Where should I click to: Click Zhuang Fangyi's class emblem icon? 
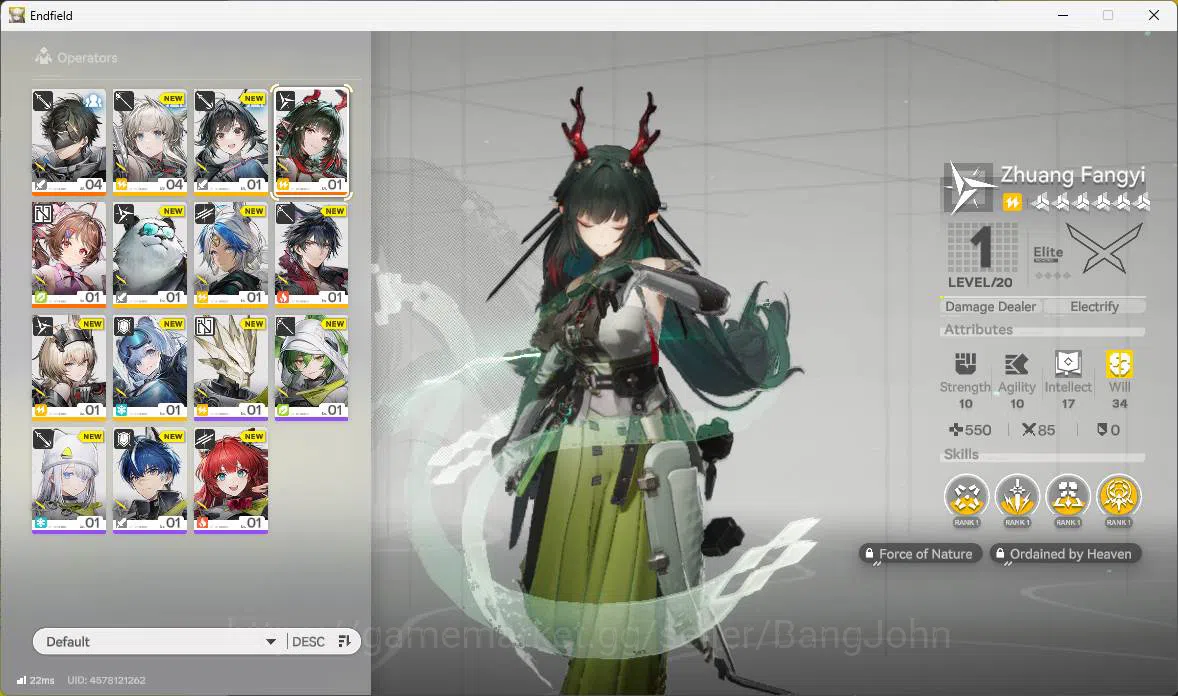coord(968,187)
